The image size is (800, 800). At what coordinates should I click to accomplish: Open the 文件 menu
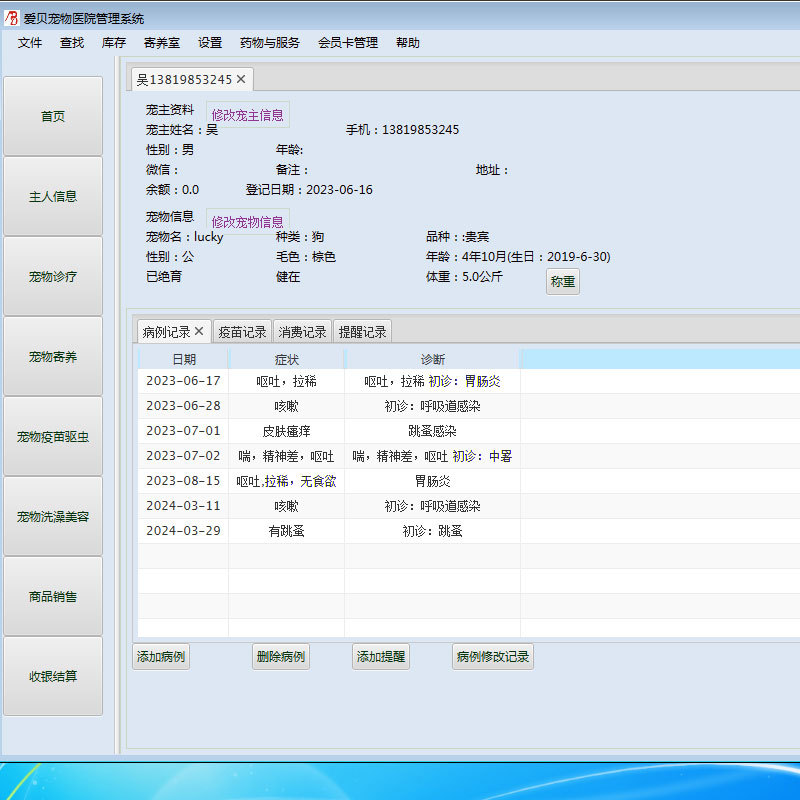30,43
